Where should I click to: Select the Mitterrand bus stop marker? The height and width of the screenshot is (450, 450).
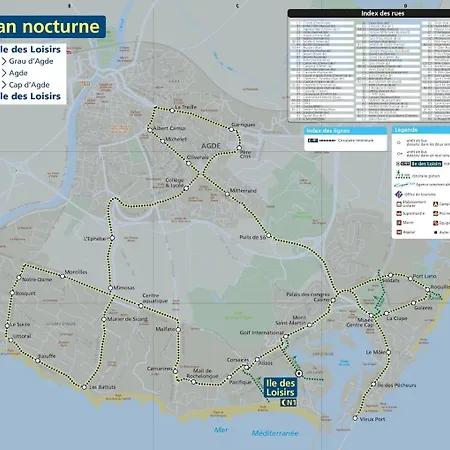227,194
